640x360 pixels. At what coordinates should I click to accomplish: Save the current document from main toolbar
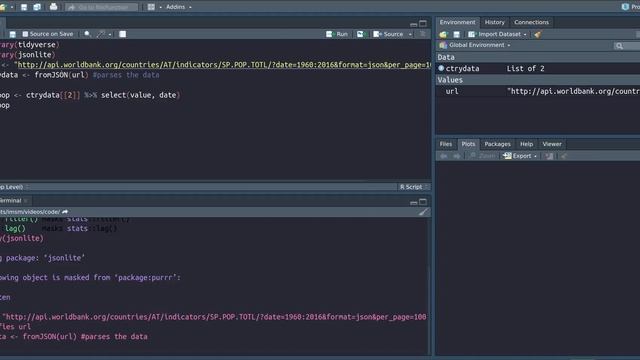tap(24, 7)
